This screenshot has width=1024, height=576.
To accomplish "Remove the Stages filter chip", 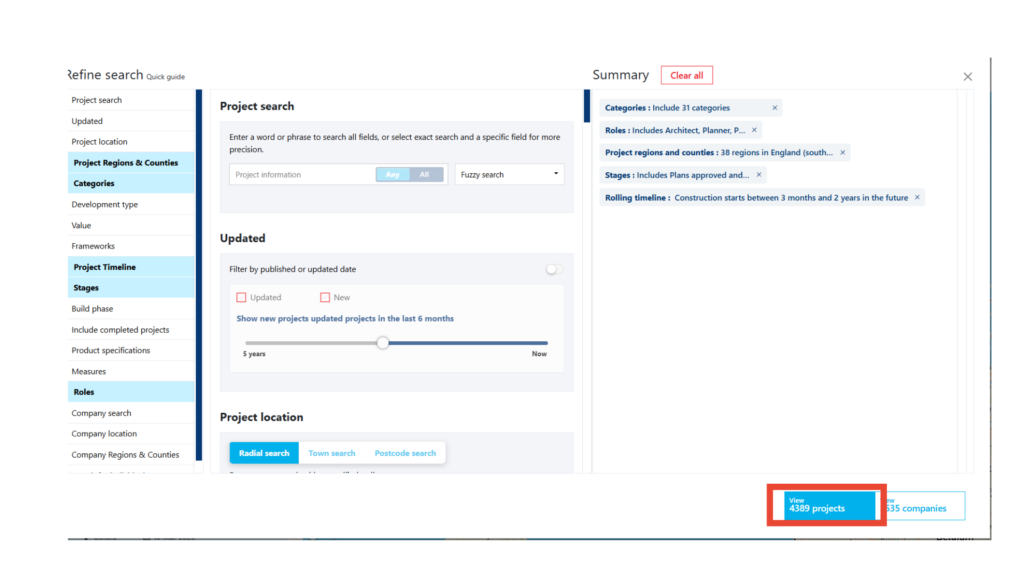I will 759,175.
